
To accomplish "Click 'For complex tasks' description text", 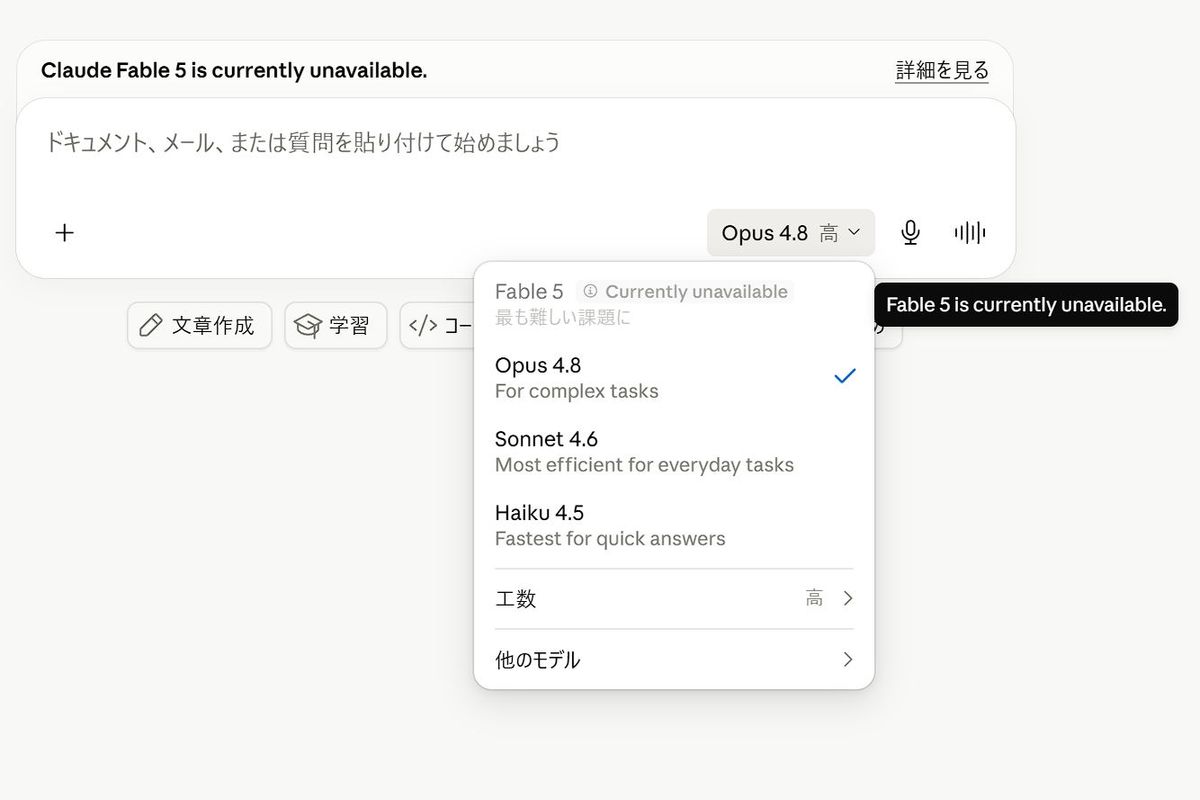I will [577, 391].
